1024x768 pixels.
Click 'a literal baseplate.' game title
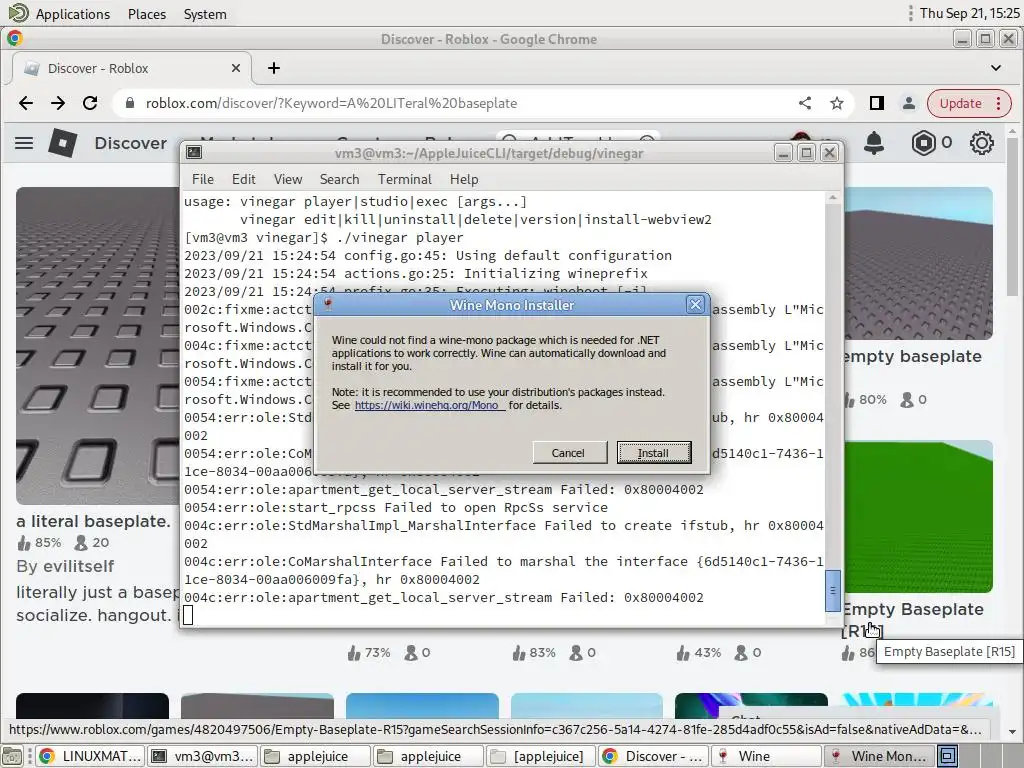[x=93, y=521]
